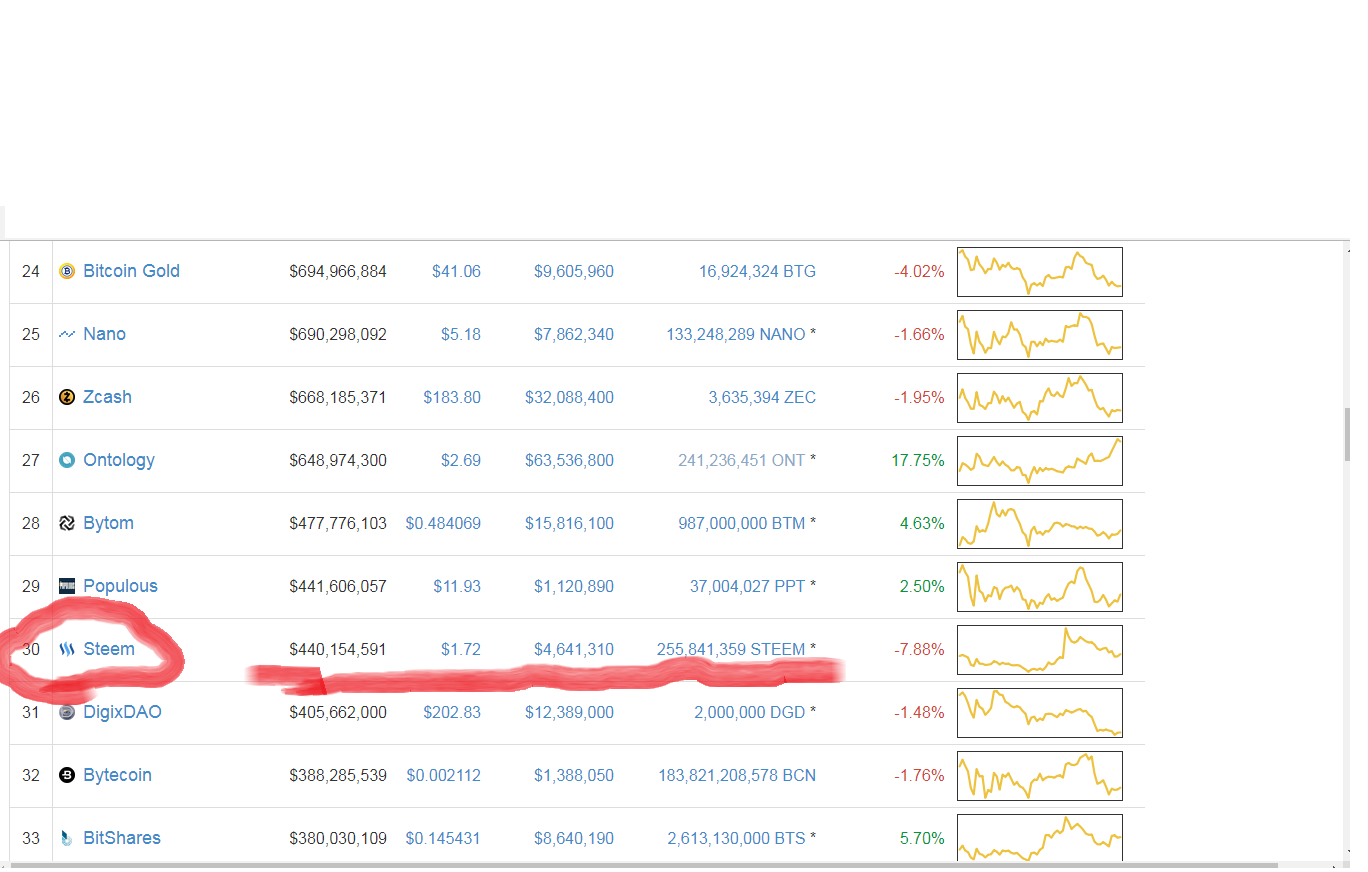Image resolution: width=1368 pixels, height=872 pixels.
Task: Click Zcash volume $32,088,400
Action: click(x=570, y=397)
